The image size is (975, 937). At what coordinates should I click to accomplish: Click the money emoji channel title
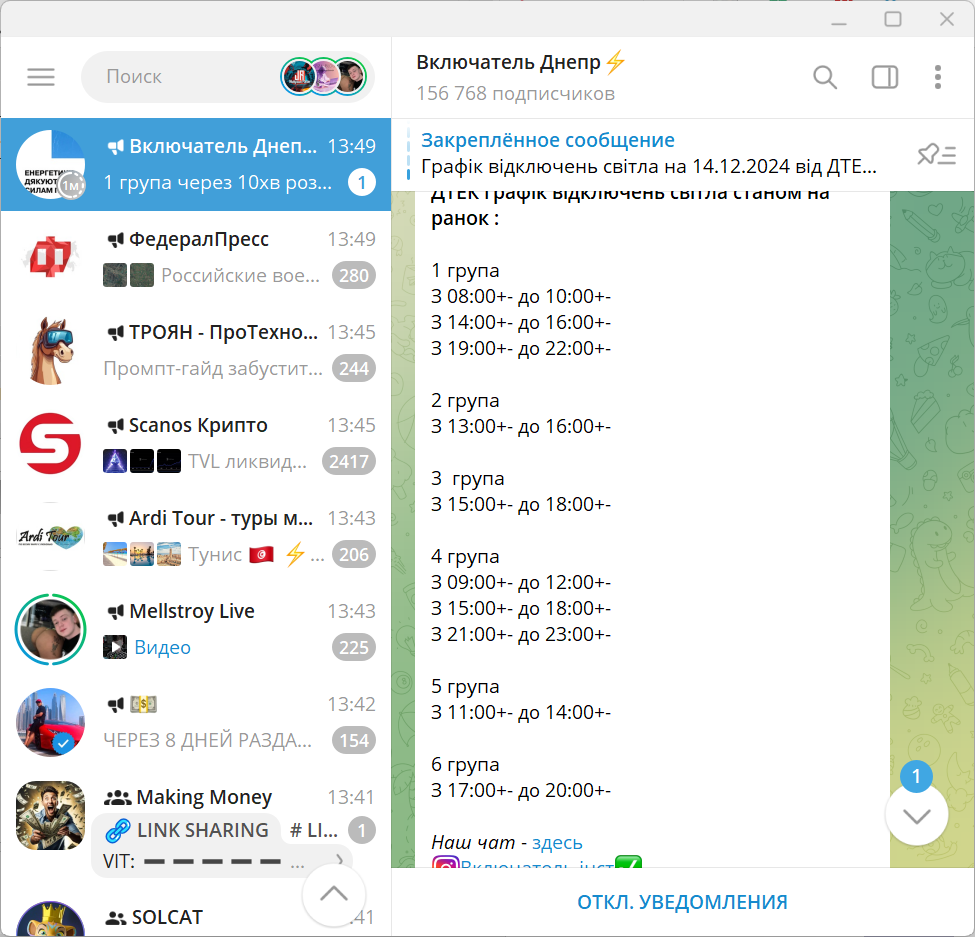coord(144,704)
